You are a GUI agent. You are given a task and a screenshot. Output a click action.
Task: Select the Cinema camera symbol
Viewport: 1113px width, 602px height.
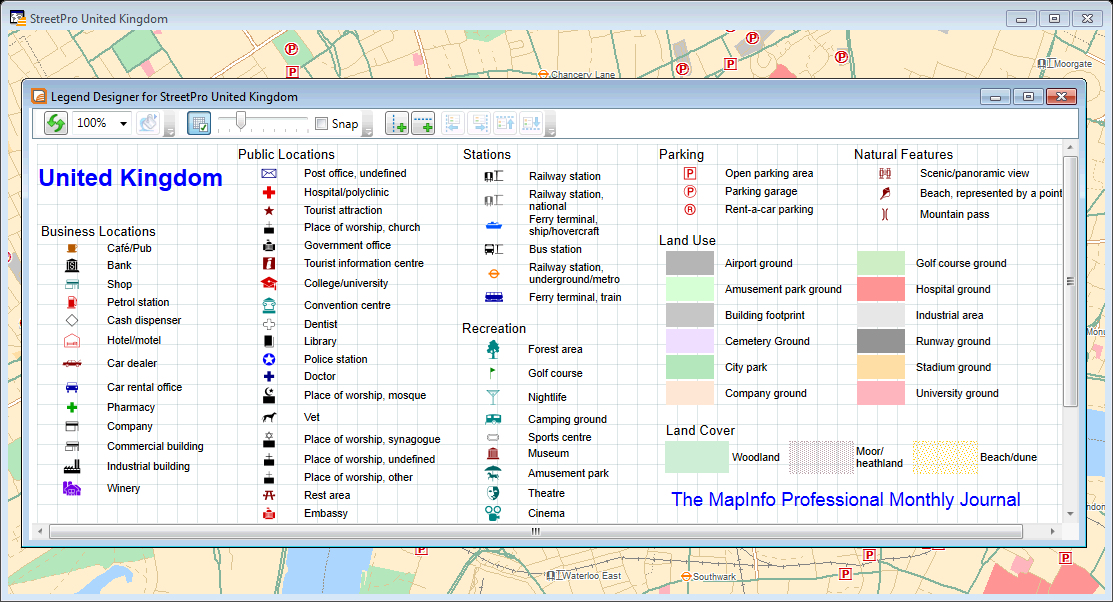(493, 513)
